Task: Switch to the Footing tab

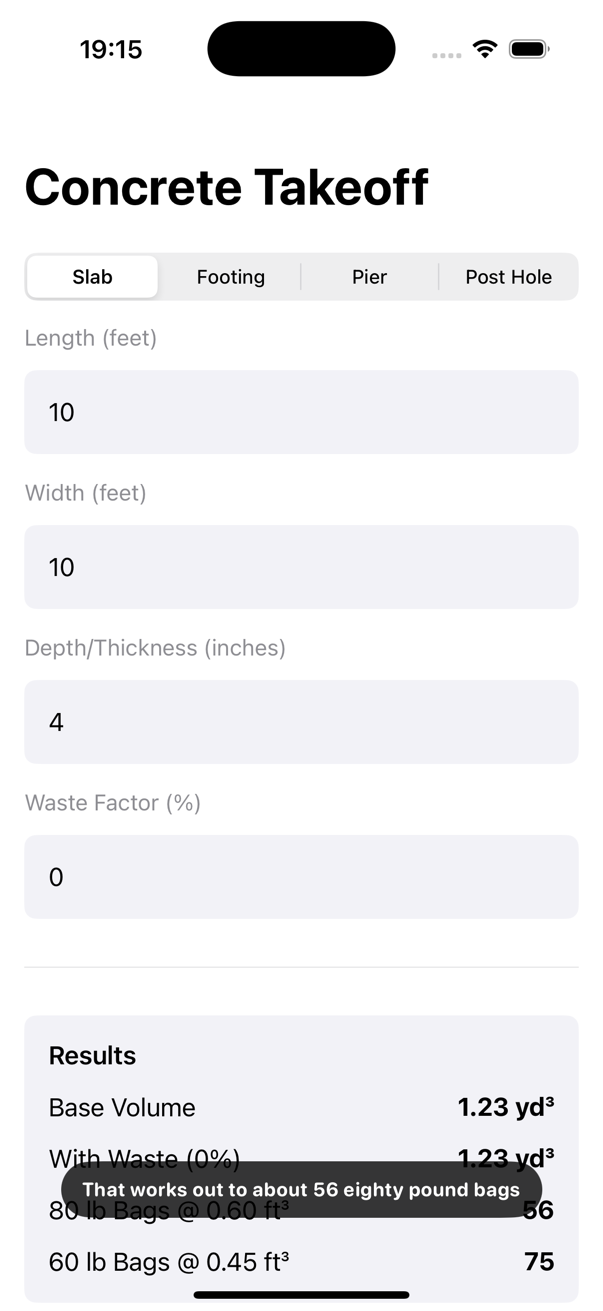Action: point(230,277)
